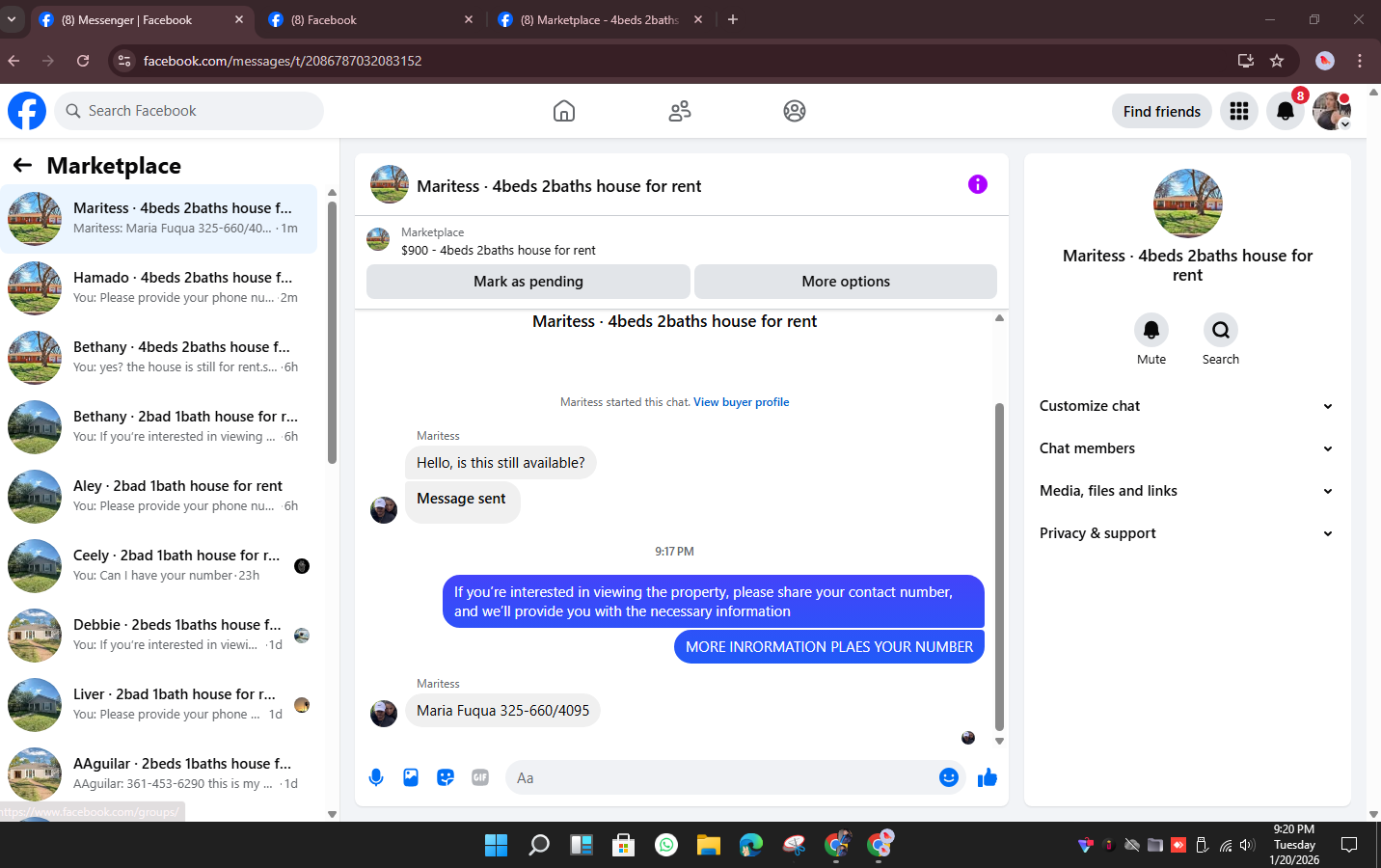Open Debbie 2beds 1baths conversation

[158, 635]
